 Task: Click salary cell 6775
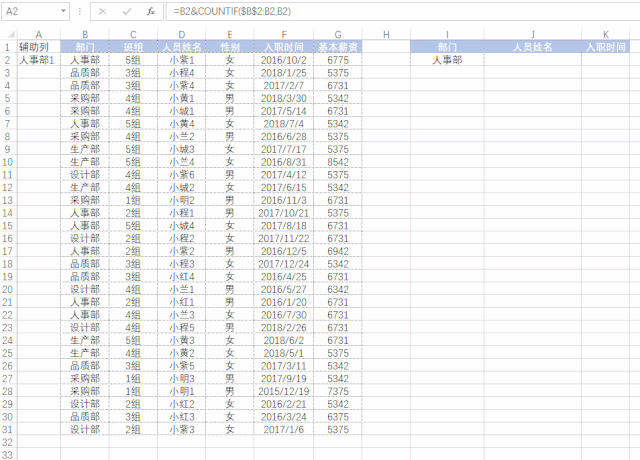(338, 60)
